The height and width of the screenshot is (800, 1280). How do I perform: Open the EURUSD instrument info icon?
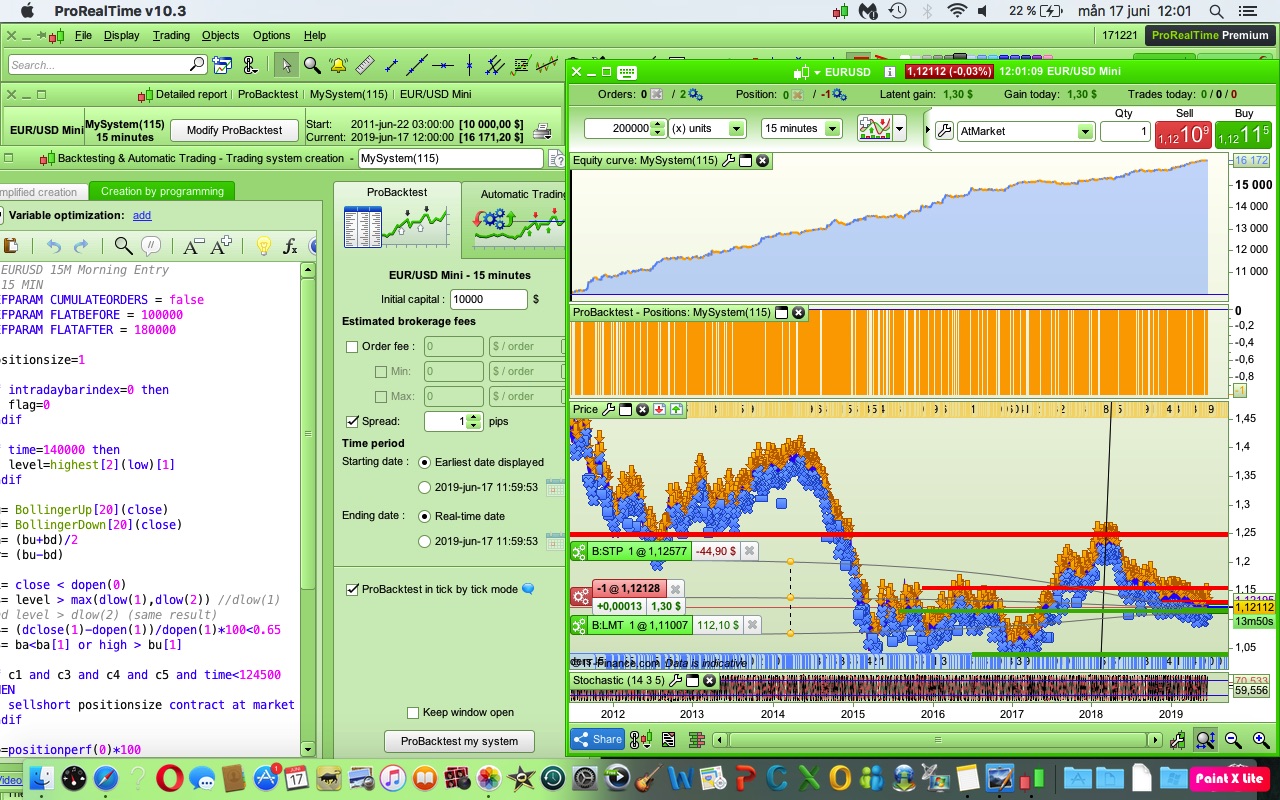point(889,72)
